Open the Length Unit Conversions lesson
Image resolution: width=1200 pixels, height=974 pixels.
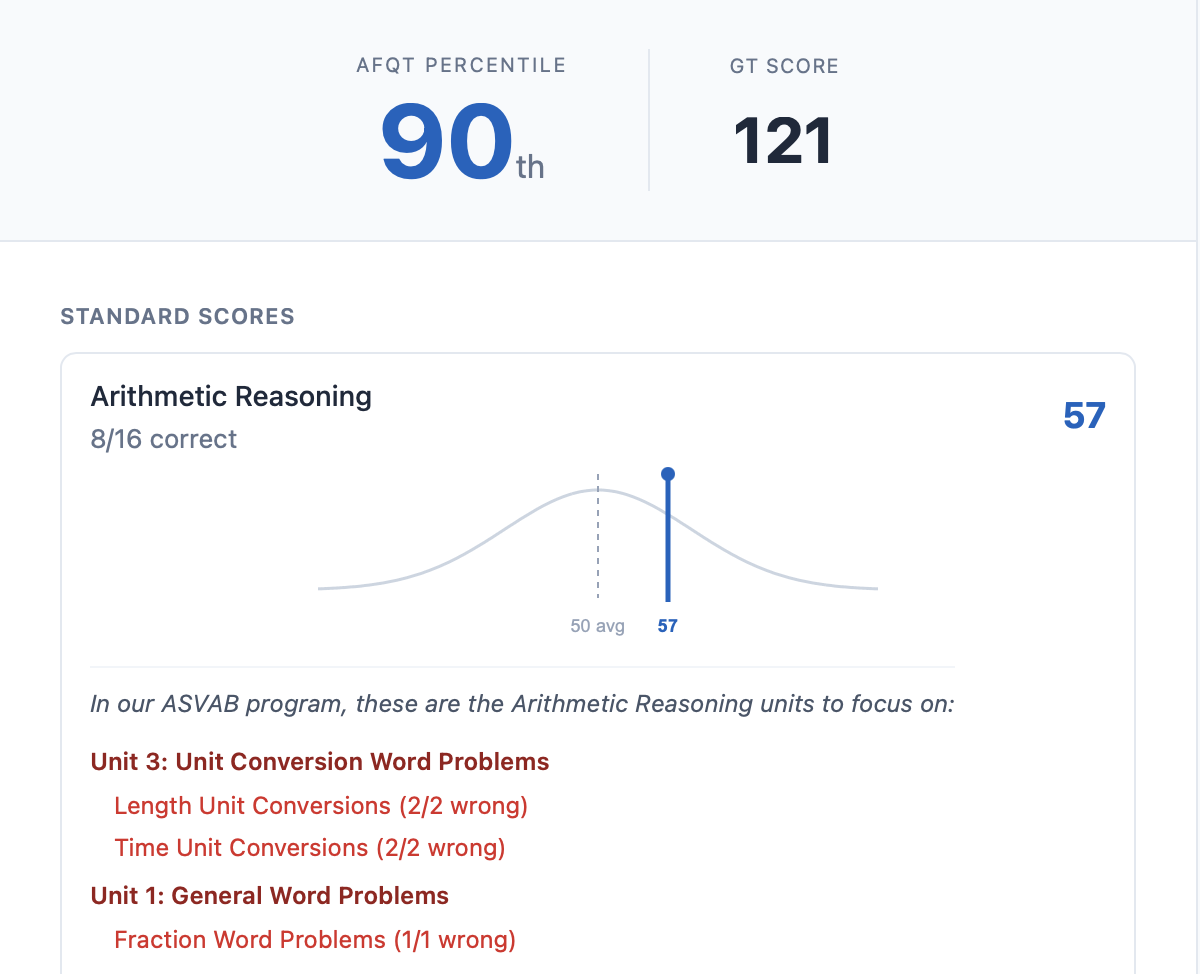tap(320, 805)
